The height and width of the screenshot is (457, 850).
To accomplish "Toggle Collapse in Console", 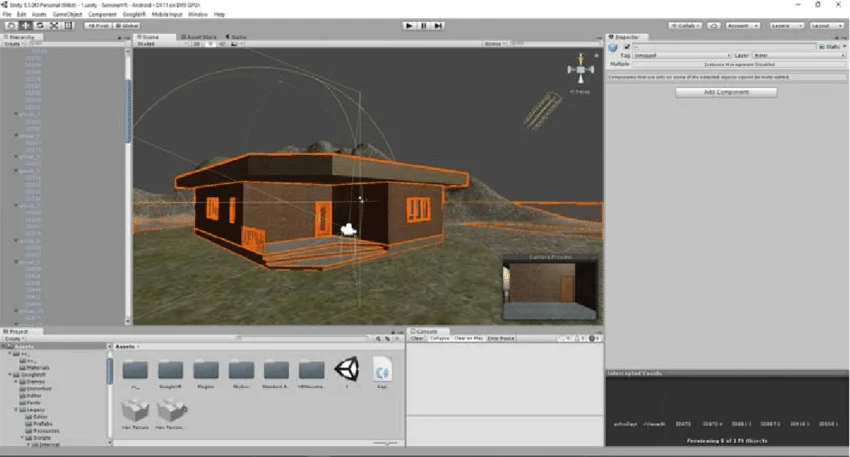I will pos(439,338).
